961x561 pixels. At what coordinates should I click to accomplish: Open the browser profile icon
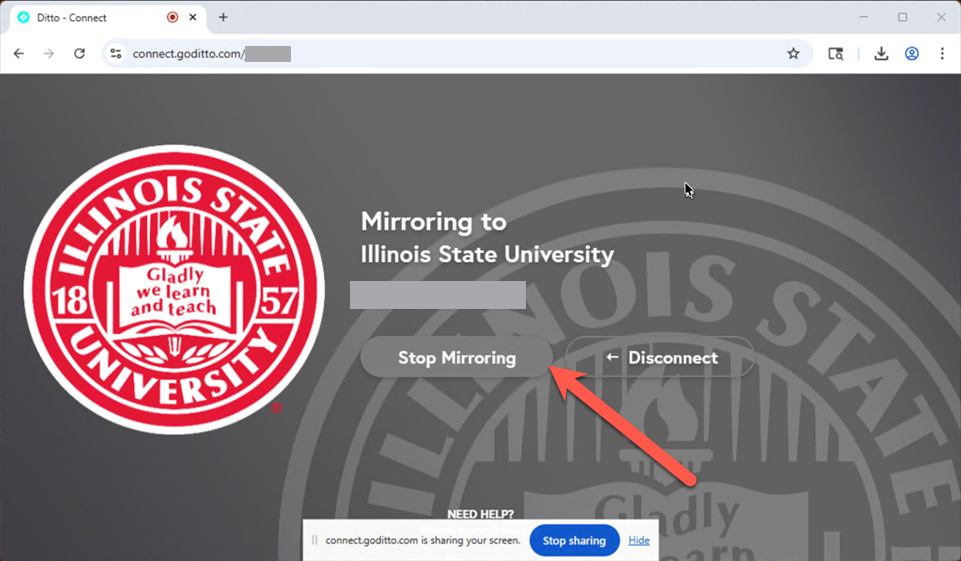(912, 54)
